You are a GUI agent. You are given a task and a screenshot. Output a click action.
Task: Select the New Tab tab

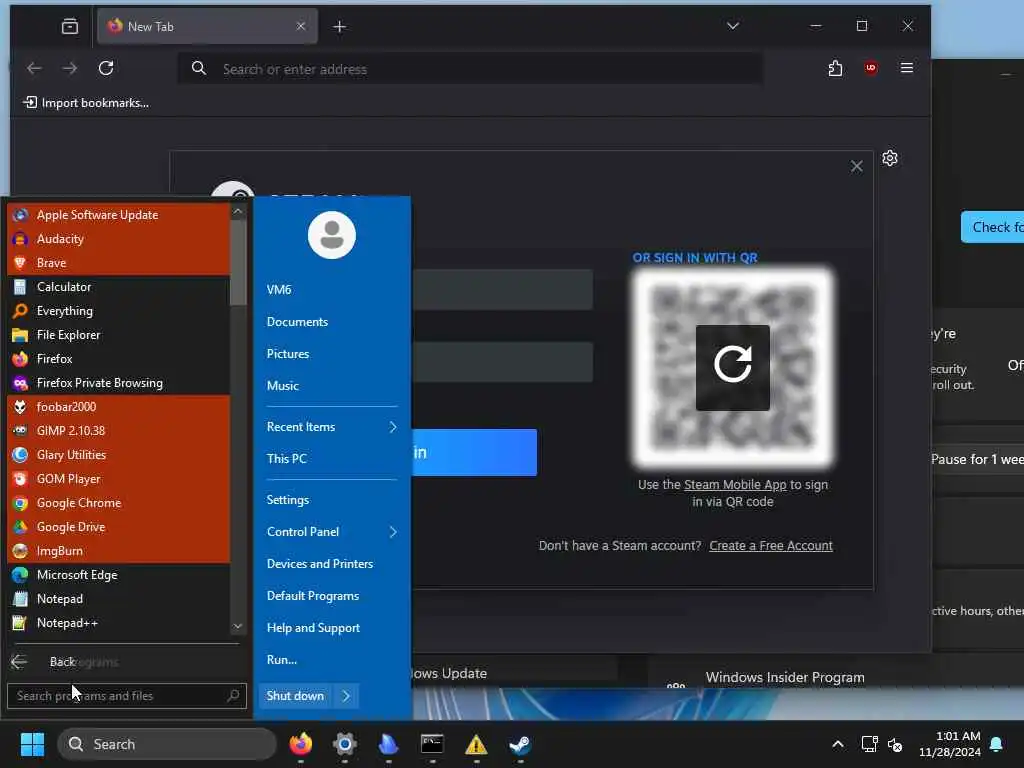pyautogui.click(x=208, y=26)
